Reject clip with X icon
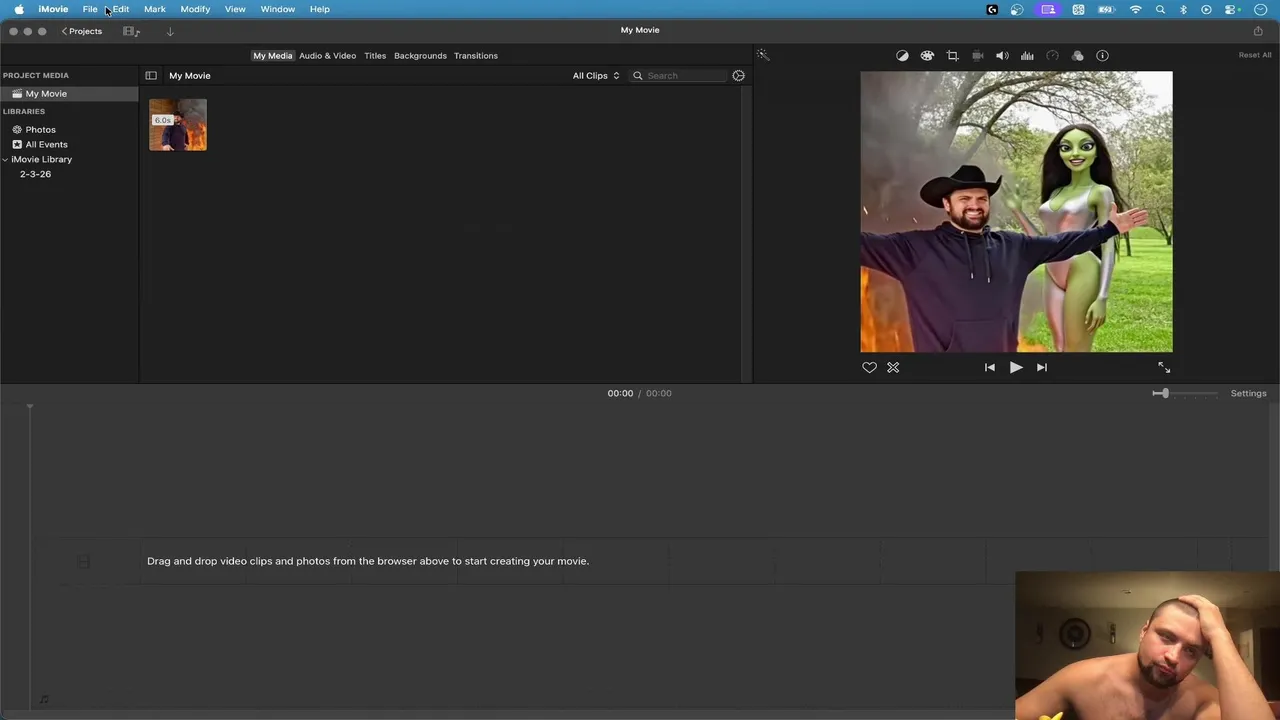The image size is (1280, 720). 893,368
